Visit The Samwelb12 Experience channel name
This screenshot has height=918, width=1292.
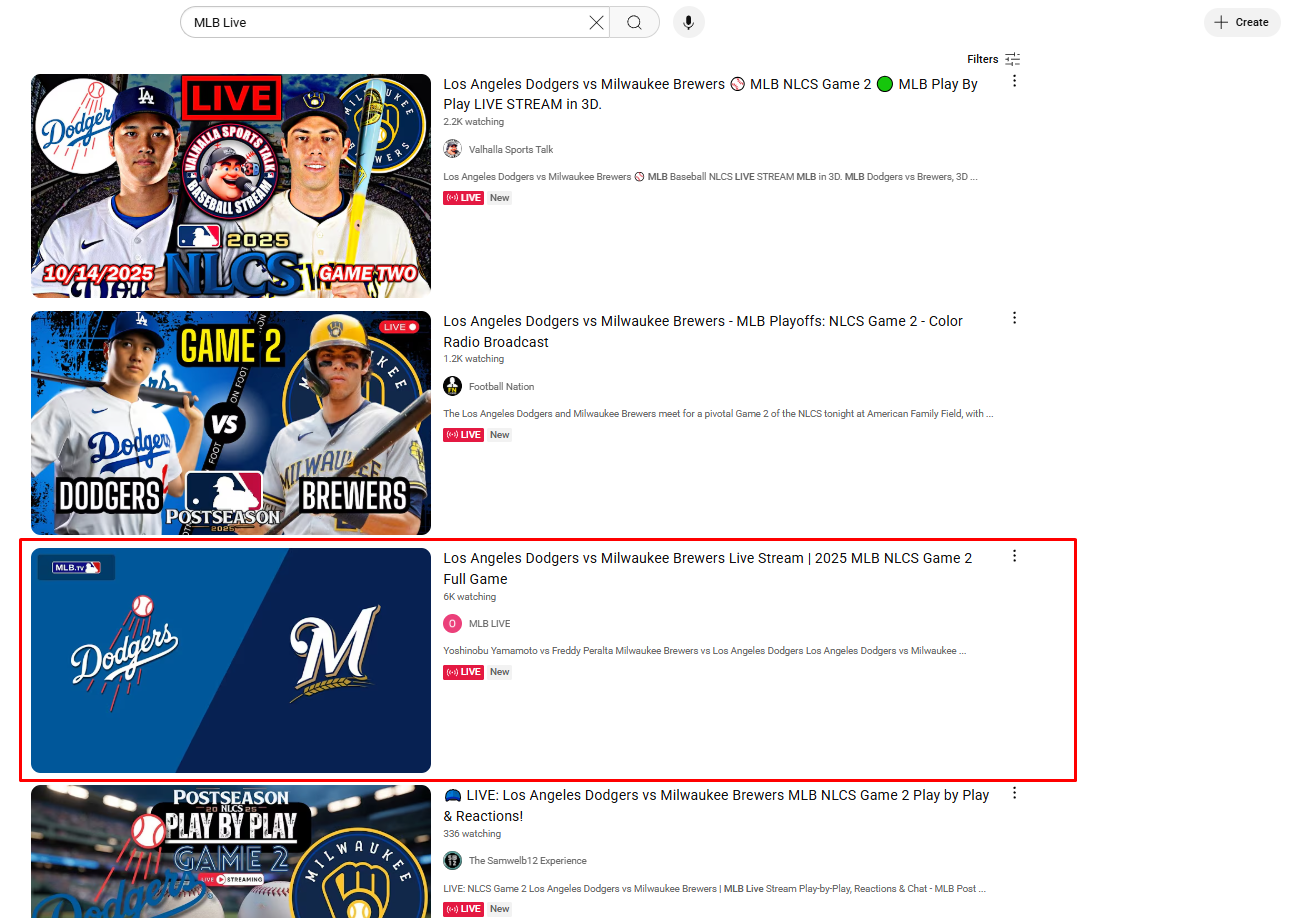coord(528,861)
